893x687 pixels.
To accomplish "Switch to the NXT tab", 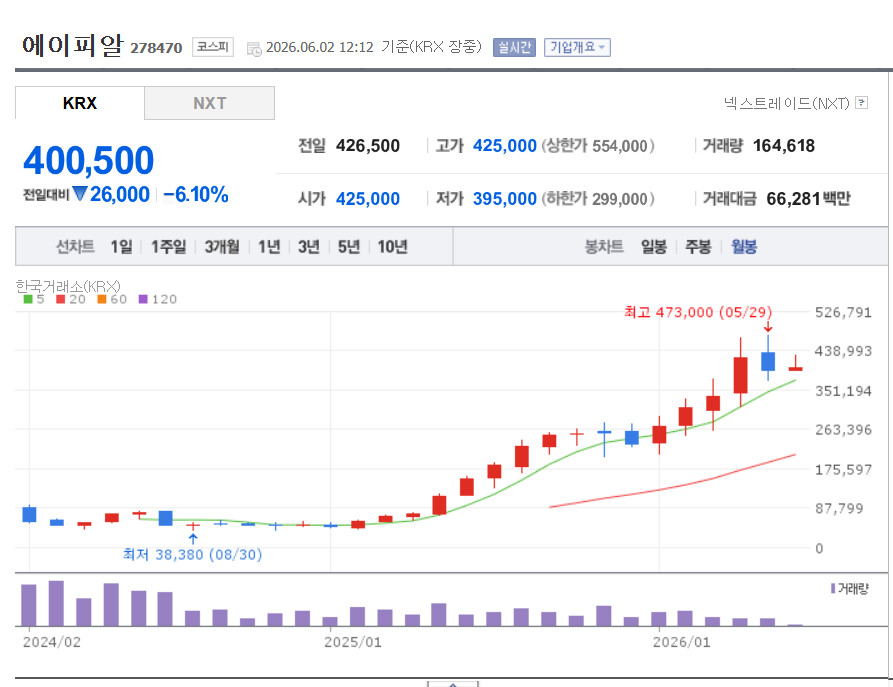I will point(210,103).
